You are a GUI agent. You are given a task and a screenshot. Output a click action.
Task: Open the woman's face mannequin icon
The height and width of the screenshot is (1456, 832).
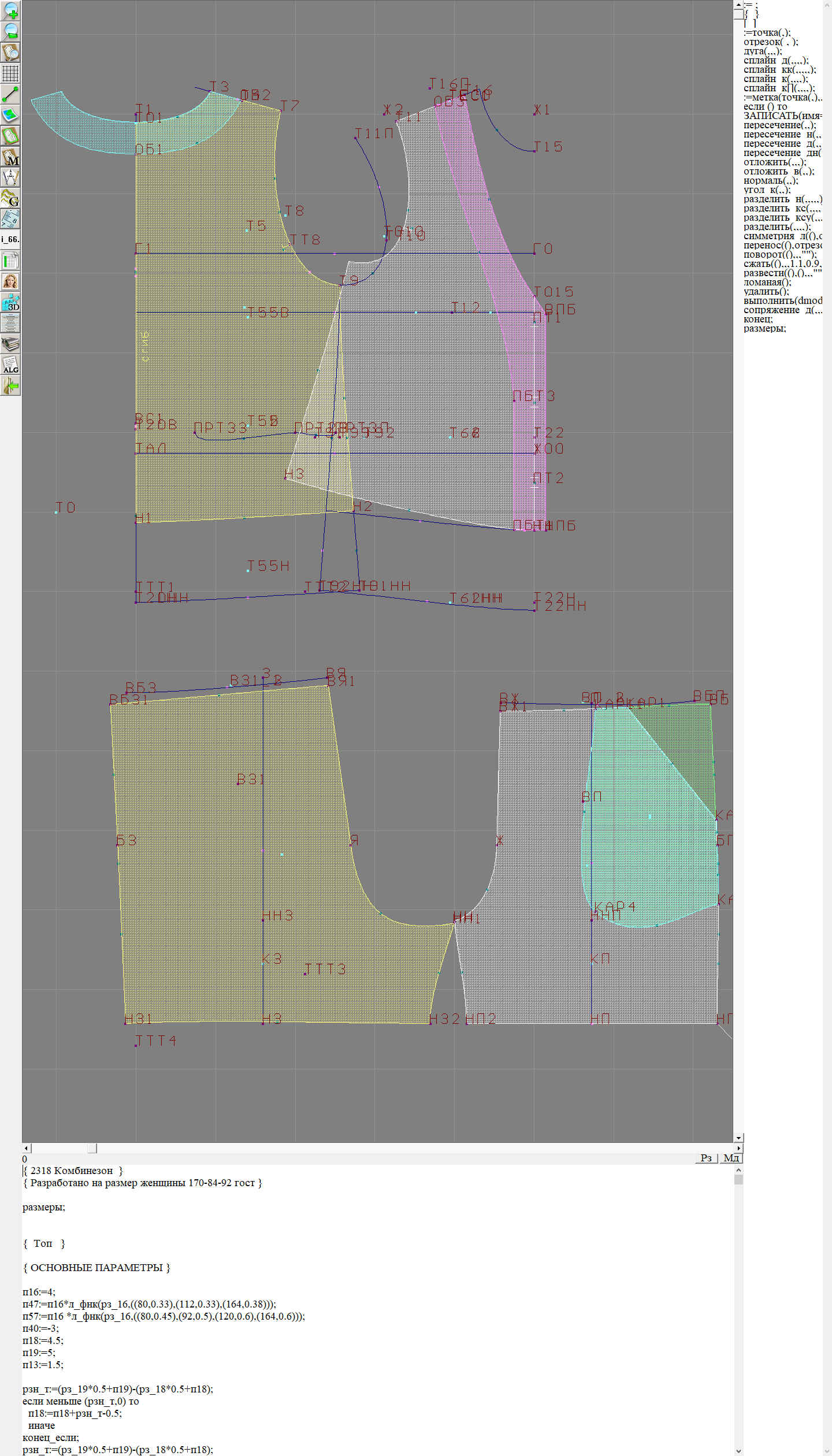(x=10, y=281)
